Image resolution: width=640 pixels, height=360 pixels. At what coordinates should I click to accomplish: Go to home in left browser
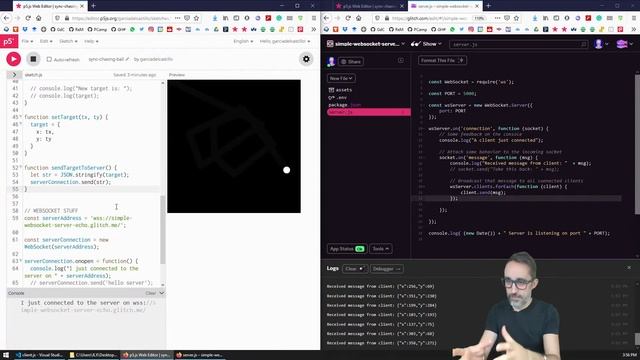tap(39, 18)
